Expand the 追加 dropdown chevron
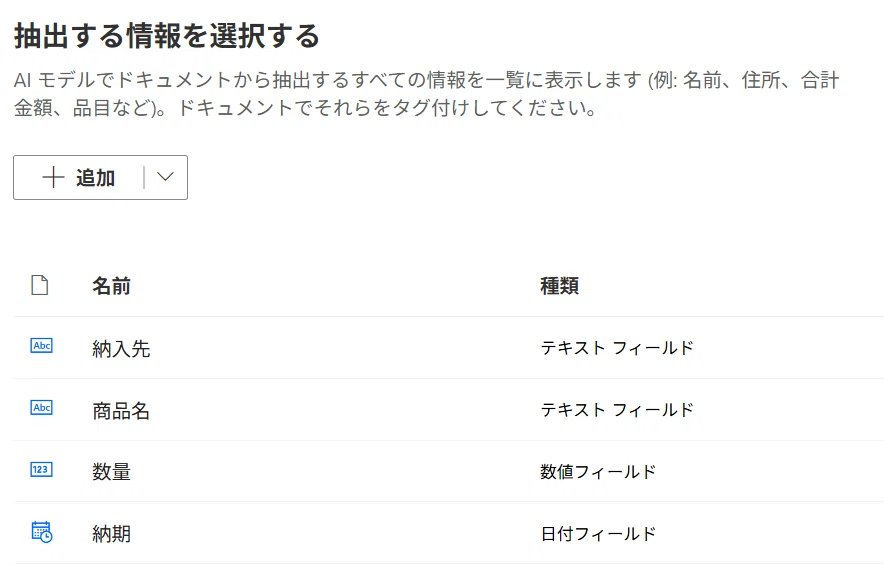This screenshot has width=884, height=566. [165, 177]
